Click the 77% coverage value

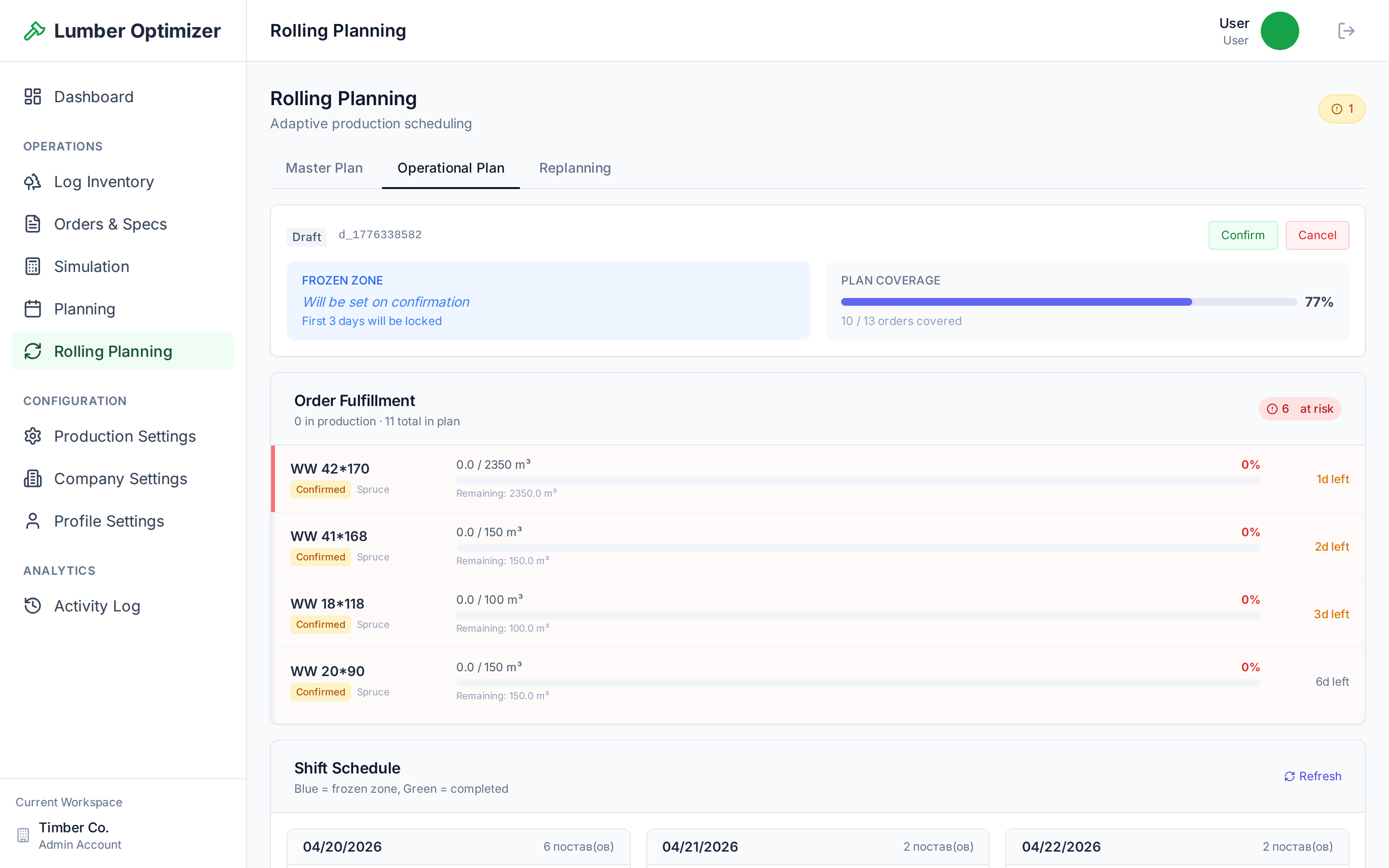point(1319,302)
